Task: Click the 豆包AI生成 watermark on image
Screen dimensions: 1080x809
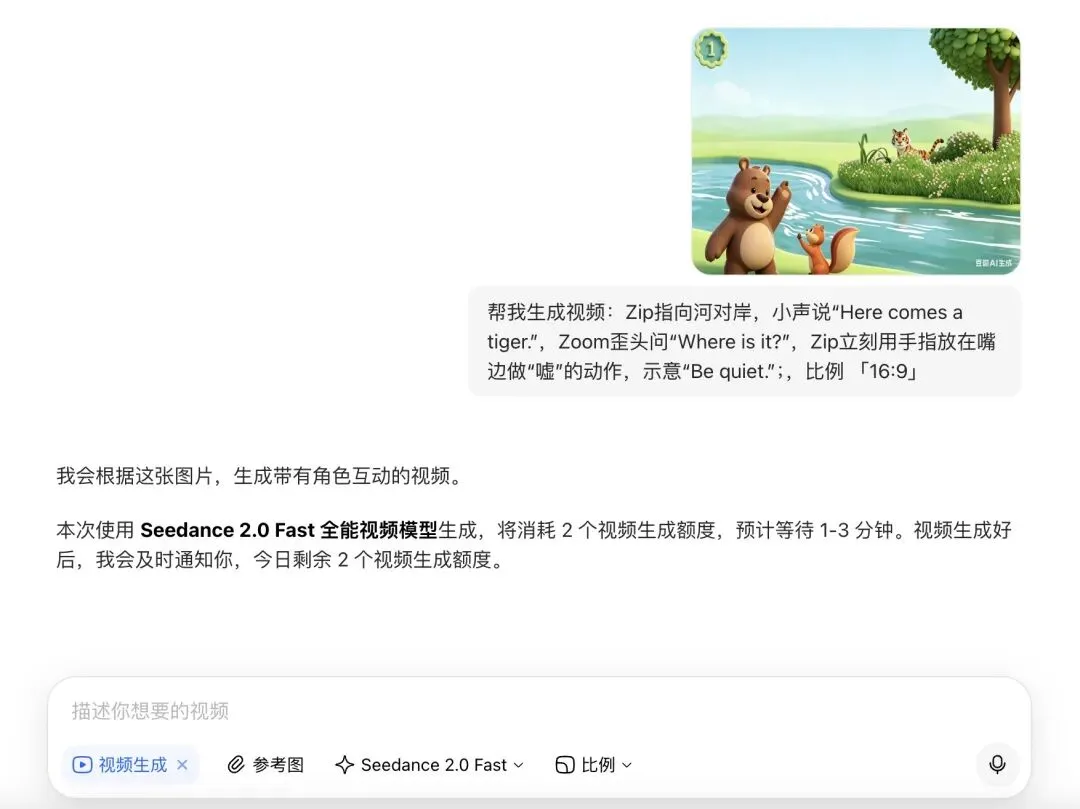Action: tap(993, 263)
